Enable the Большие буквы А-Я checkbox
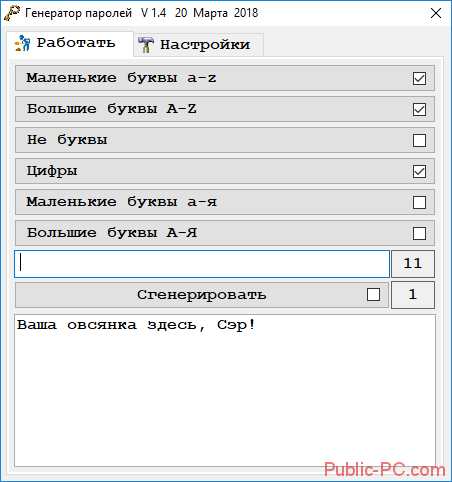The height and width of the screenshot is (482, 452). [419, 233]
